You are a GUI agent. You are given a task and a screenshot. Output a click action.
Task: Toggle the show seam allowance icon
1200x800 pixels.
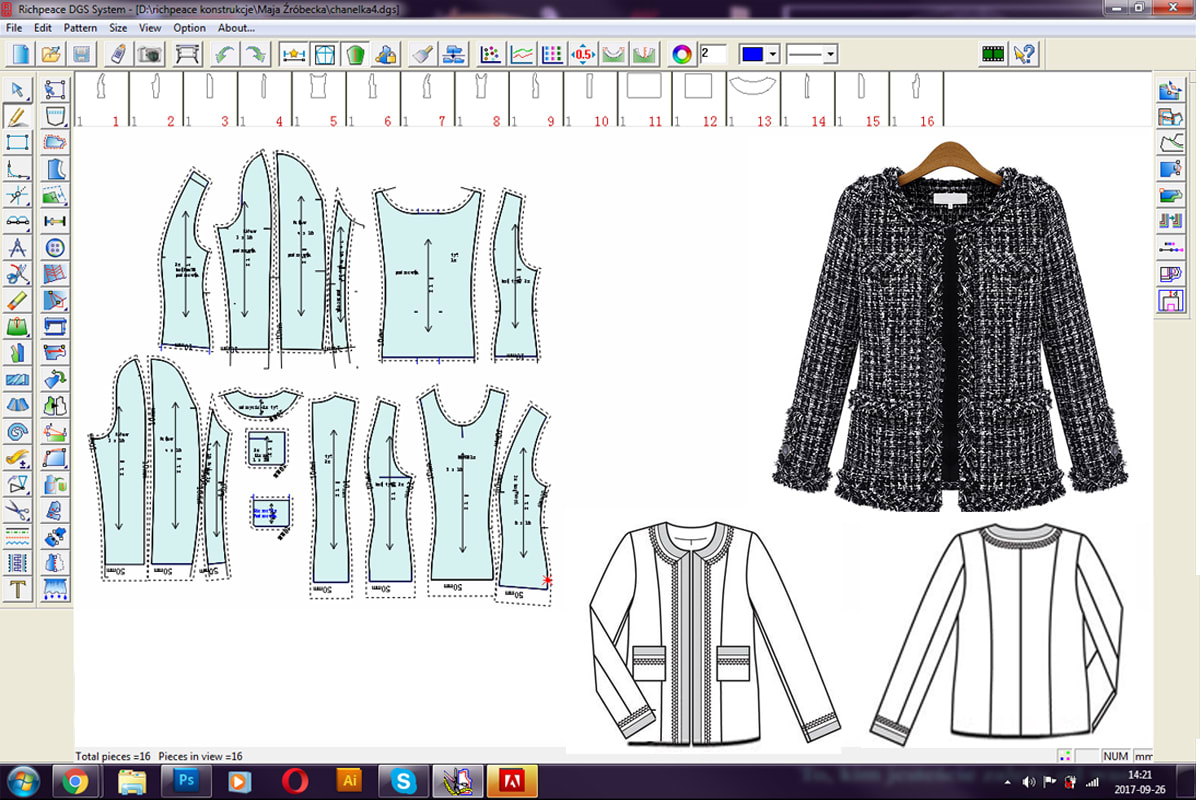(325, 54)
